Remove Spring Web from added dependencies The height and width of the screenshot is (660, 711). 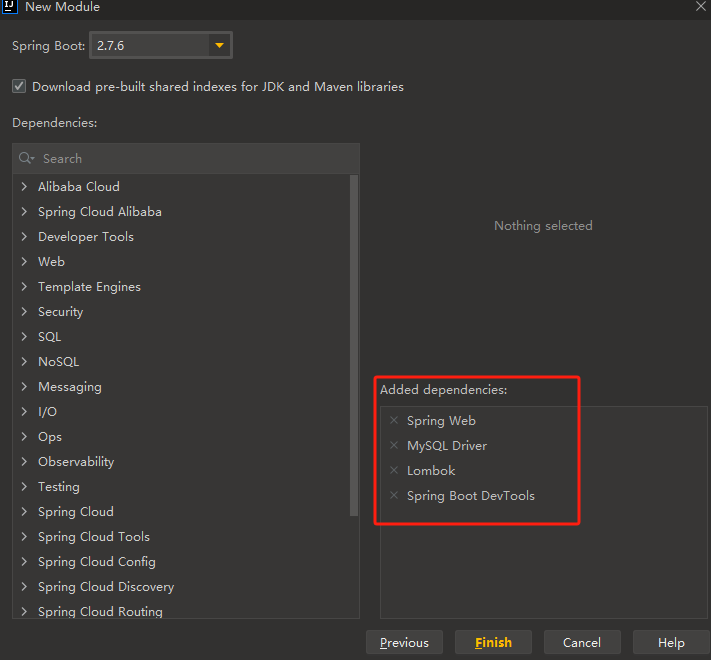pos(394,420)
